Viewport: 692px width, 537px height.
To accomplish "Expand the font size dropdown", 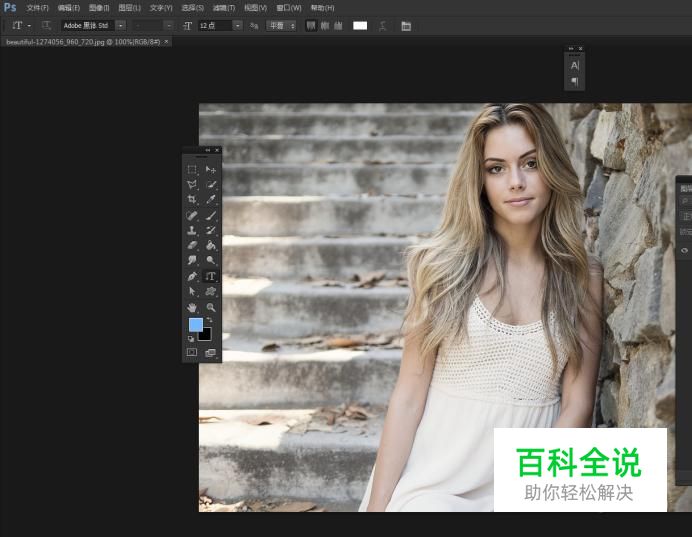I will click(x=238, y=25).
